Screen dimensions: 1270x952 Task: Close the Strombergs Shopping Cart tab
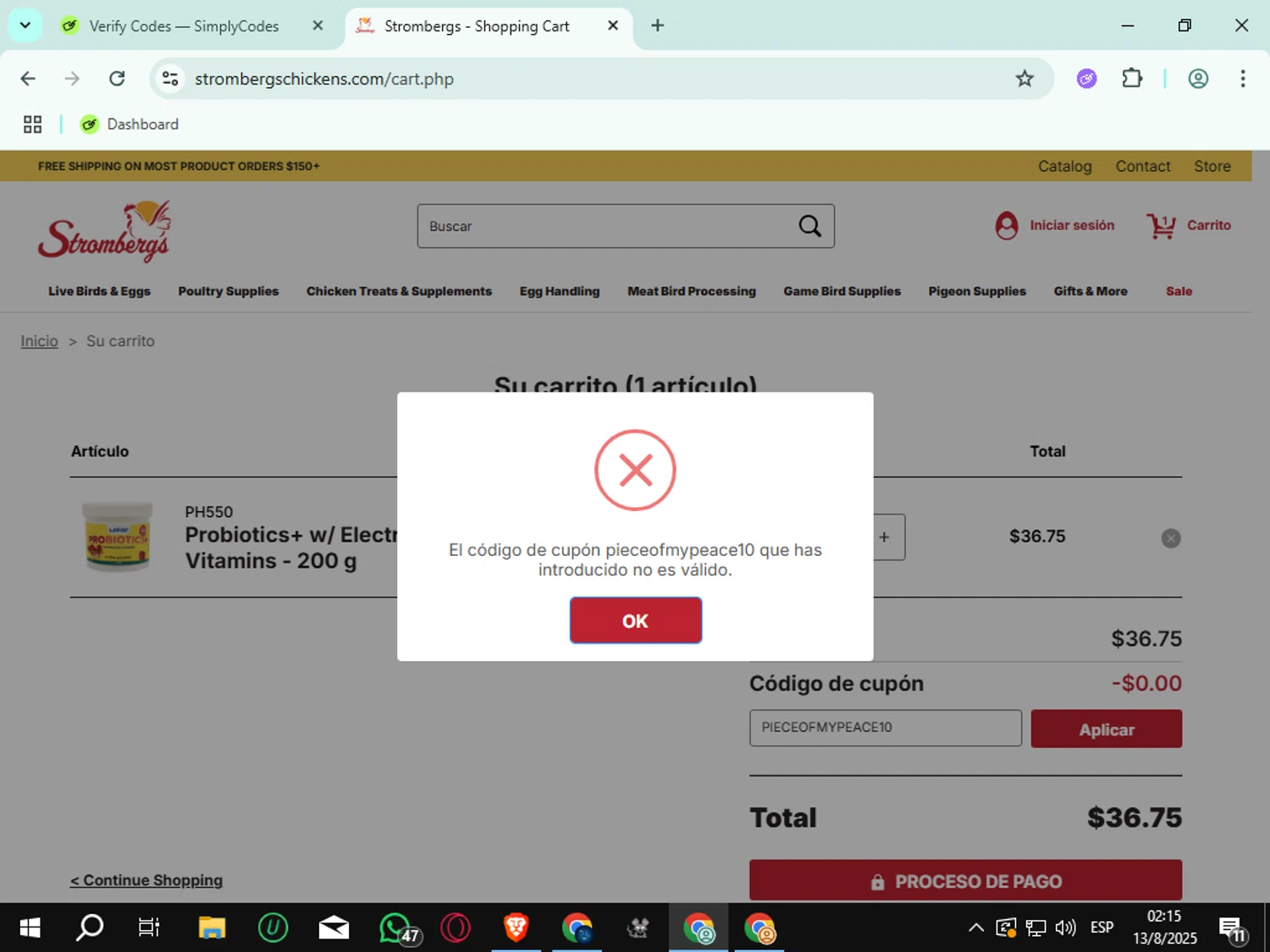pos(613,25)
